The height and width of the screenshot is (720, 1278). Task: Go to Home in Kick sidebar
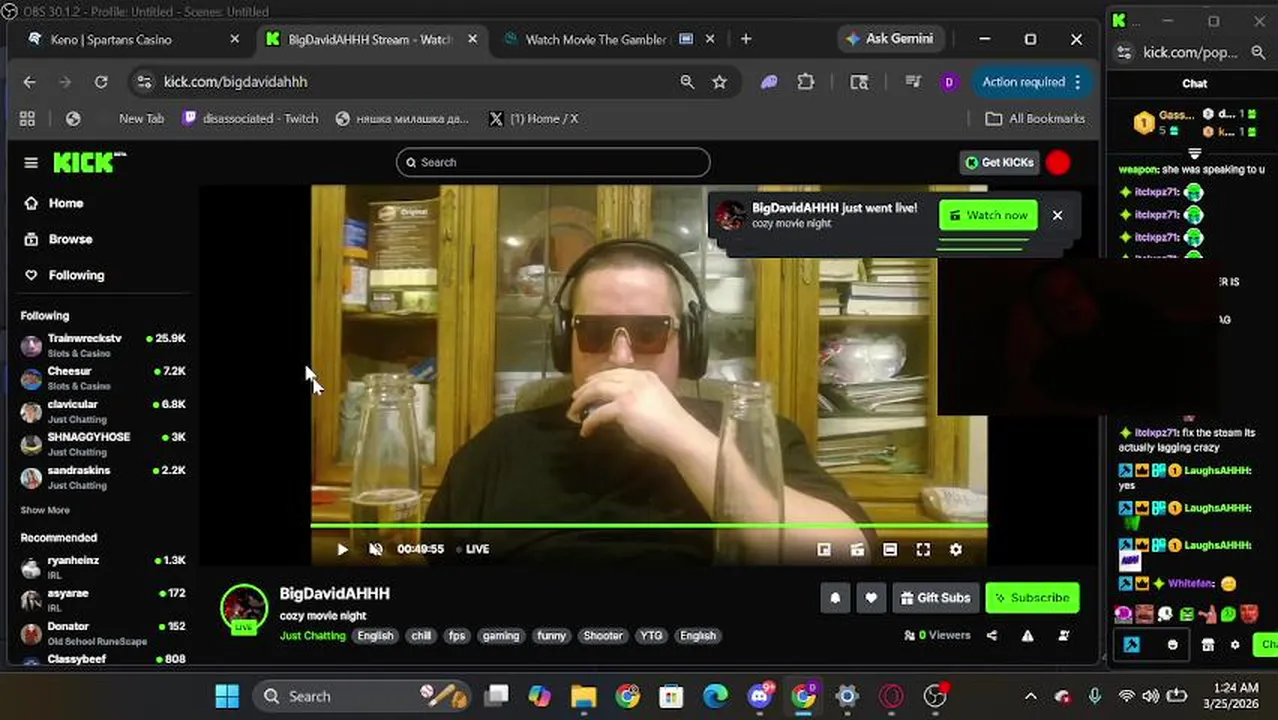(66, 203)
